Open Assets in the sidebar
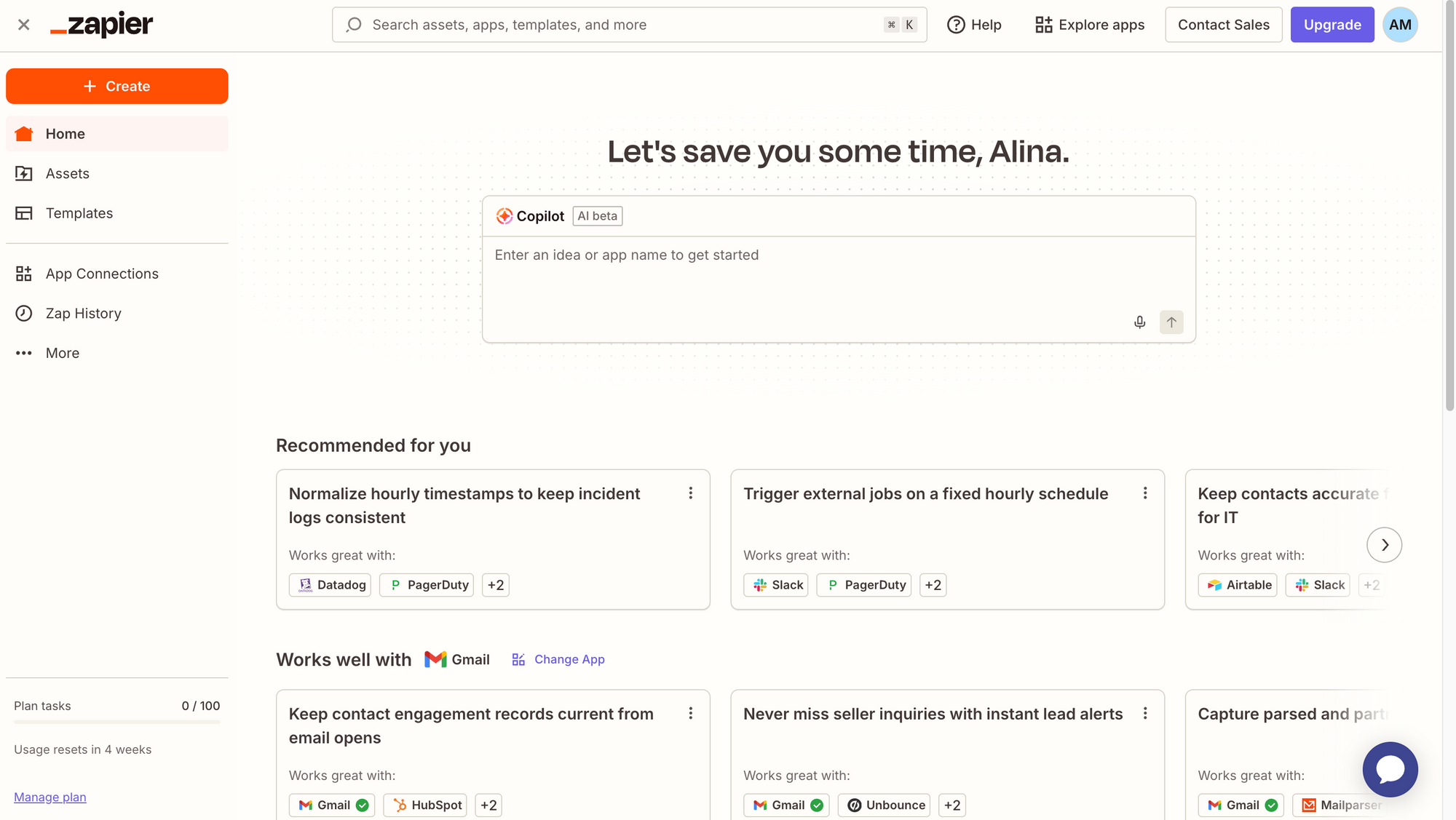This screenshot has height=820, width=1456. [x=116, y=173]
